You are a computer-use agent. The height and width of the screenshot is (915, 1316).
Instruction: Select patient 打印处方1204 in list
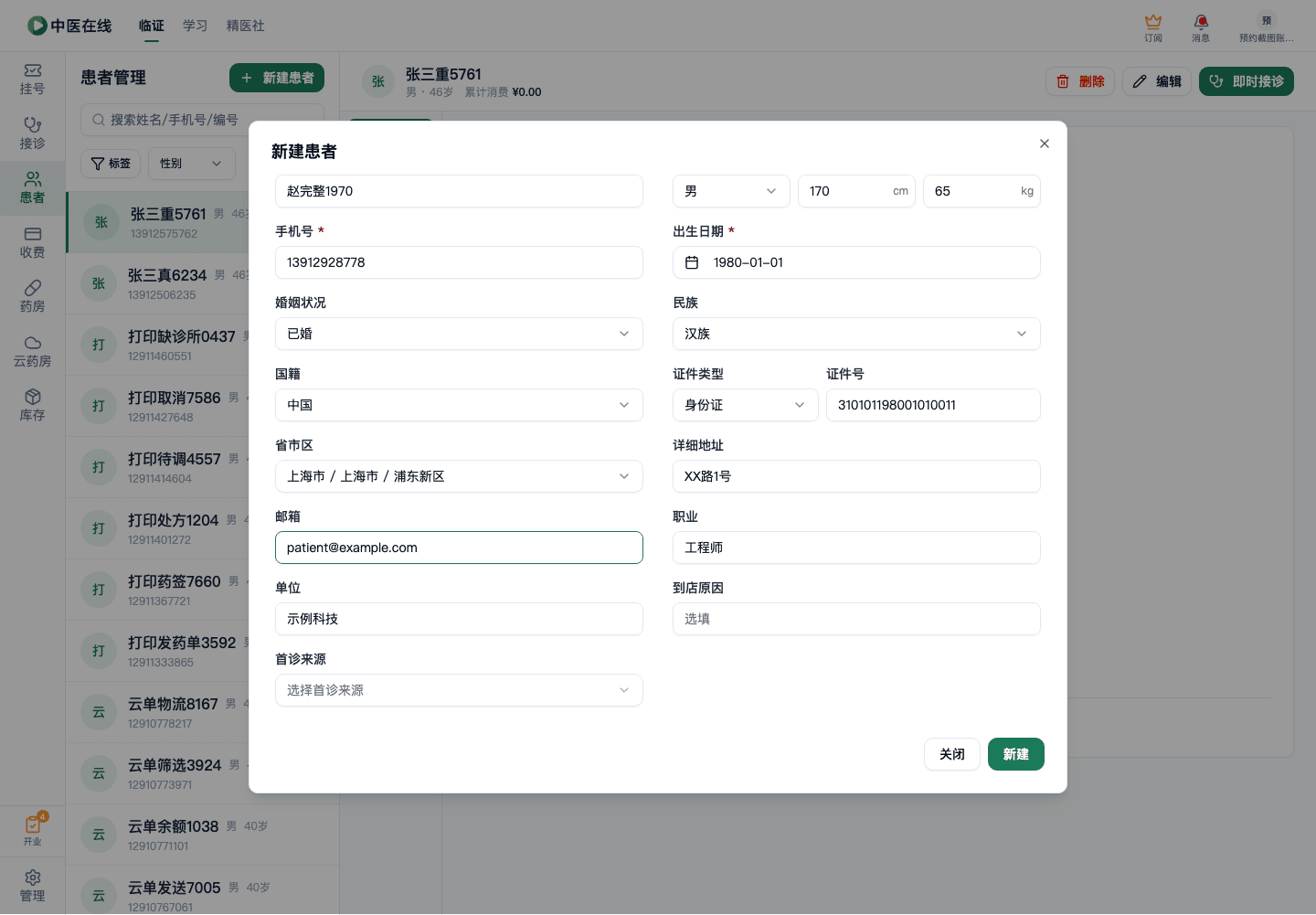(x=157, y=528)
